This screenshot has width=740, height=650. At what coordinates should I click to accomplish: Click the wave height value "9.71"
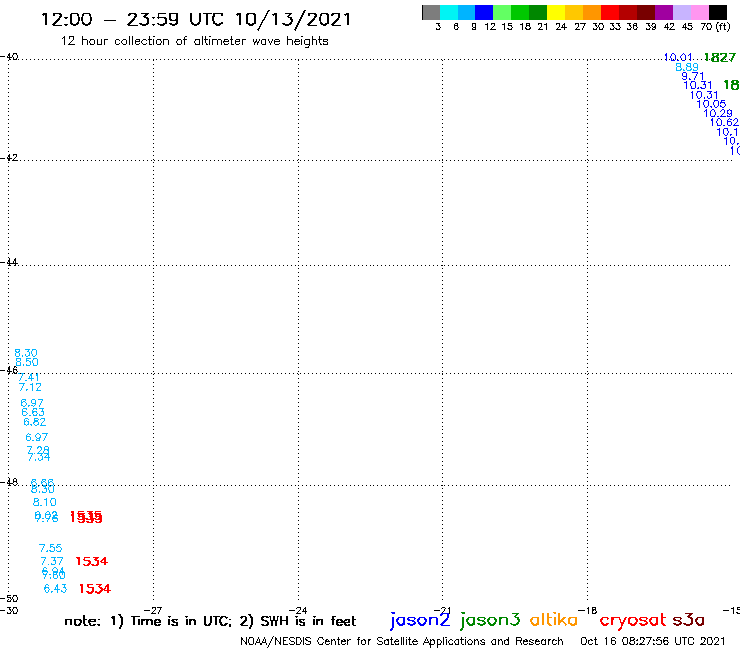click(693, 76)
